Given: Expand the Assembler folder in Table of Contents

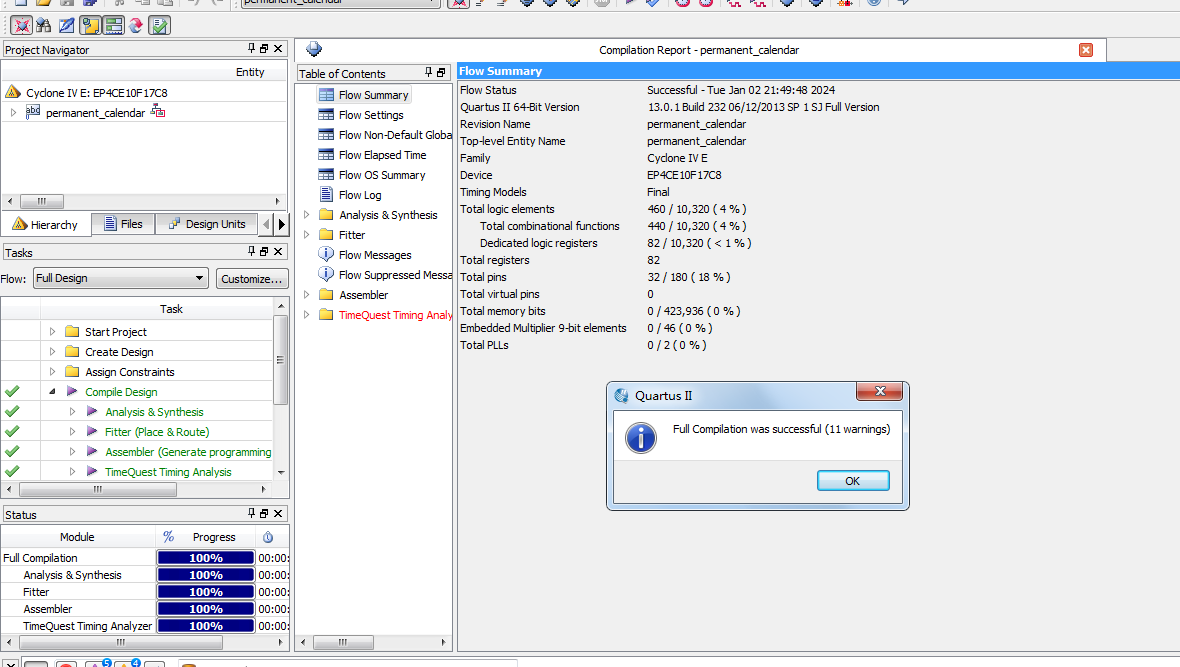Looking at the screenshot, I should 306,294.
